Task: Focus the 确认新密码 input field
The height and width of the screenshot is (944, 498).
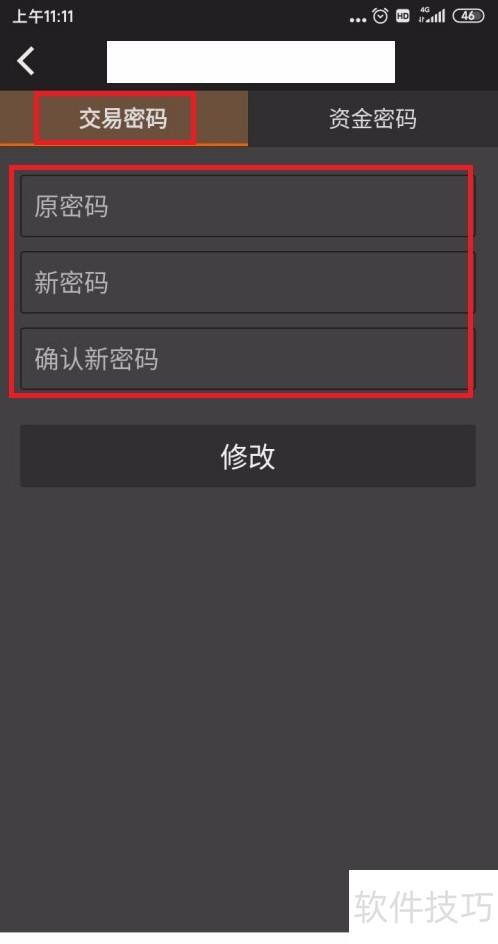Action: coord(247,359)
